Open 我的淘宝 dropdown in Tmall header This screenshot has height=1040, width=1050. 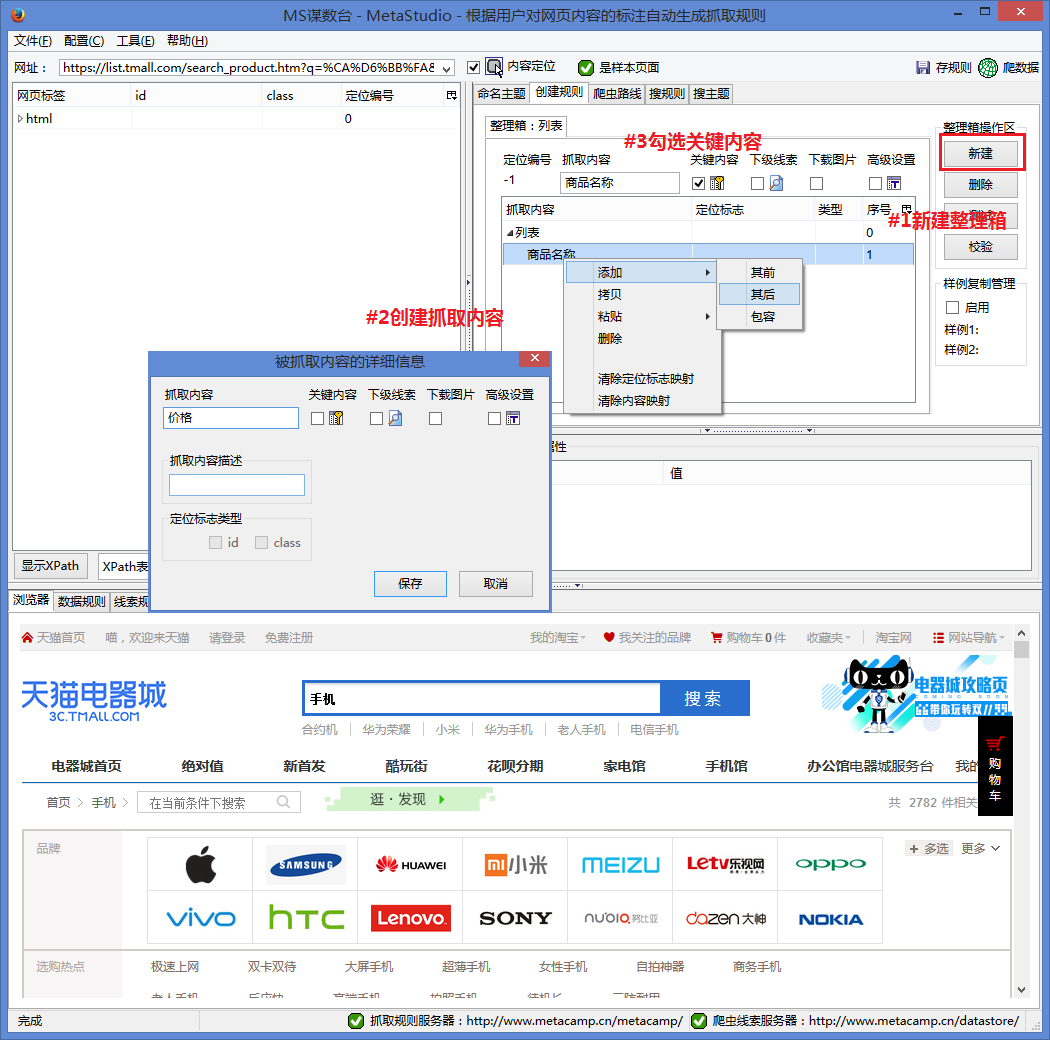coord(558,638)
